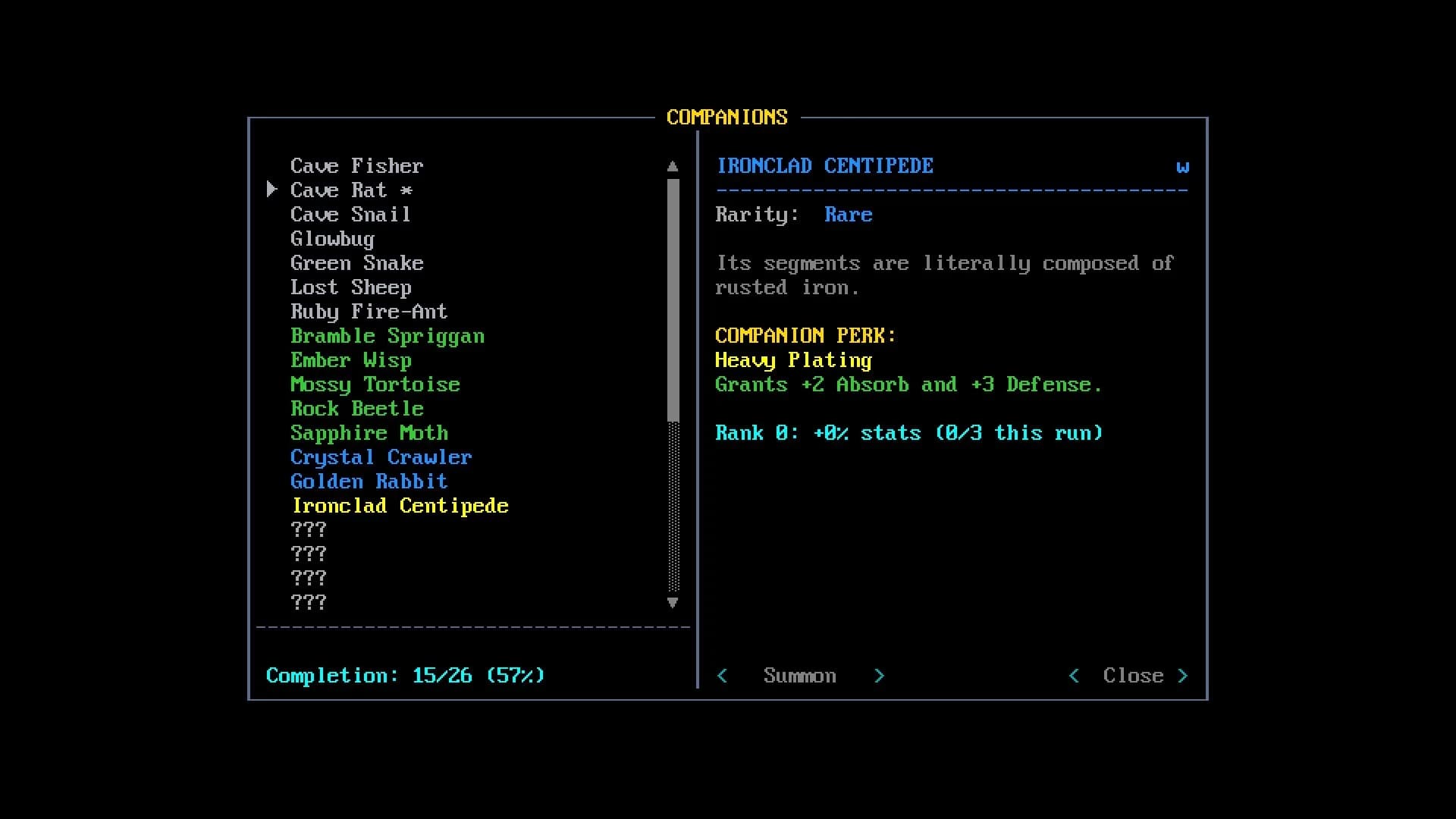This screenshot has height=819, width=1456.
Task: Click the left arrow beside Summon
Action: 722,676
